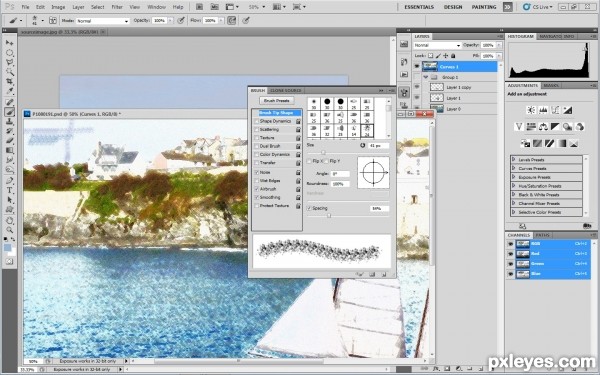
Task: Select the Quick Selection tool
Action: pos(9,72)
